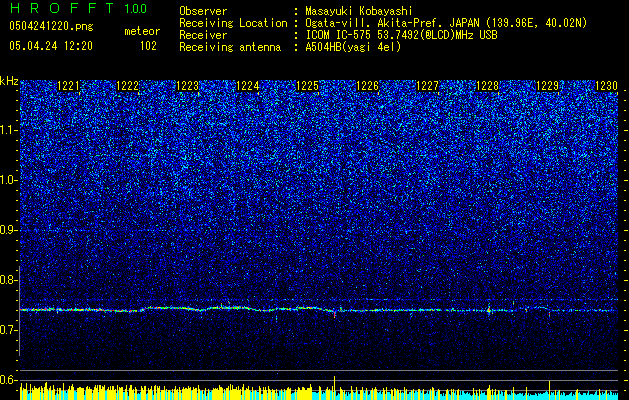
Task: Click the 0.9 kHz axis label
Action: point(9,230)
